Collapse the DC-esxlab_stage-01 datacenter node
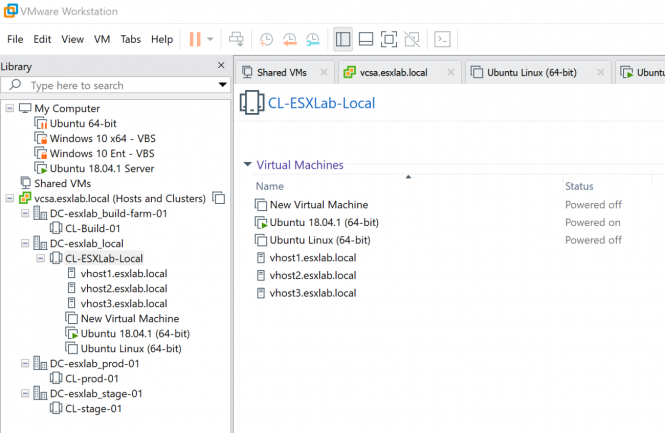Viewport: 665px width, 433px height. tap(25, 394)
